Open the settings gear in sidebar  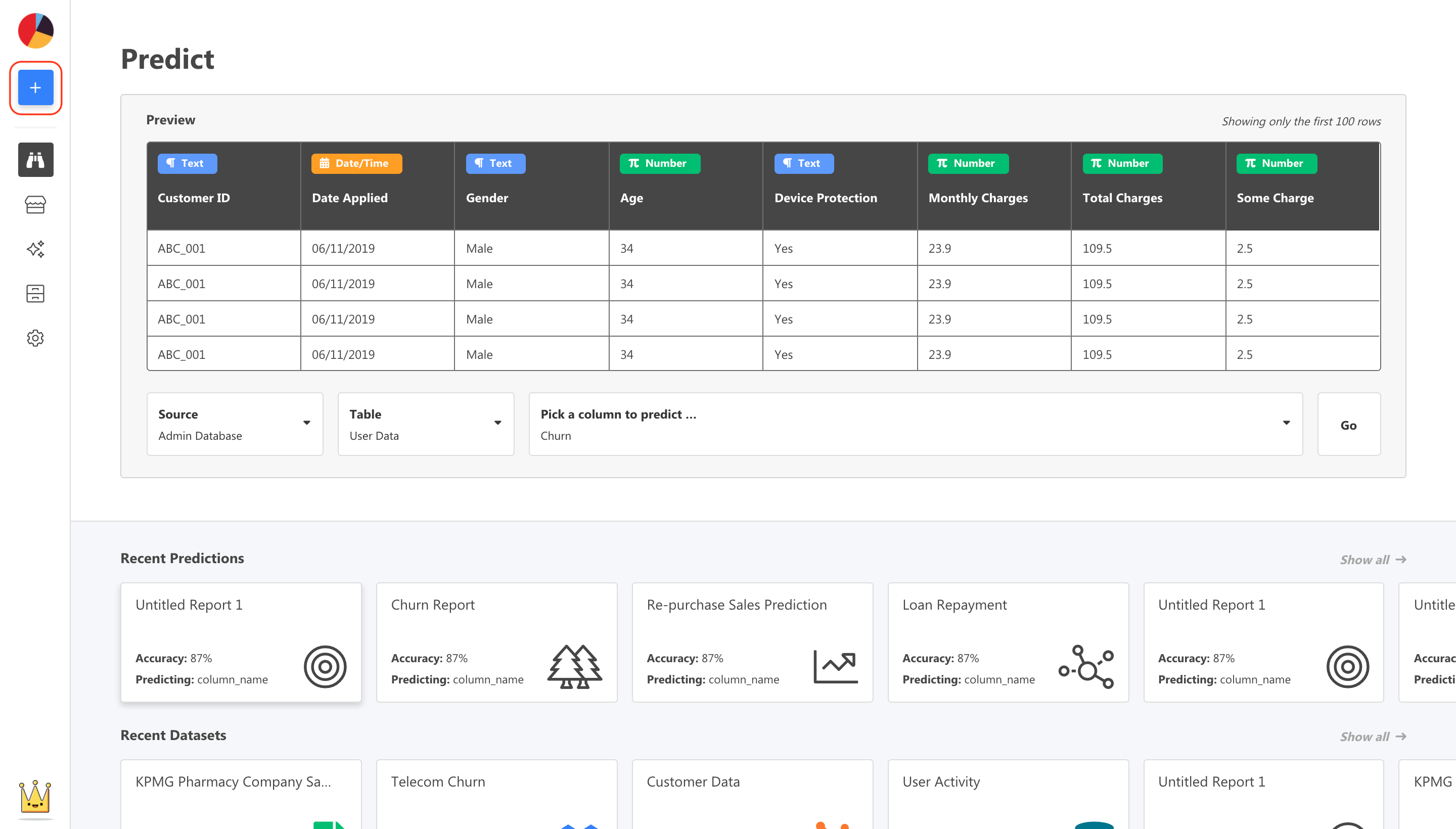tap(35, 338)
